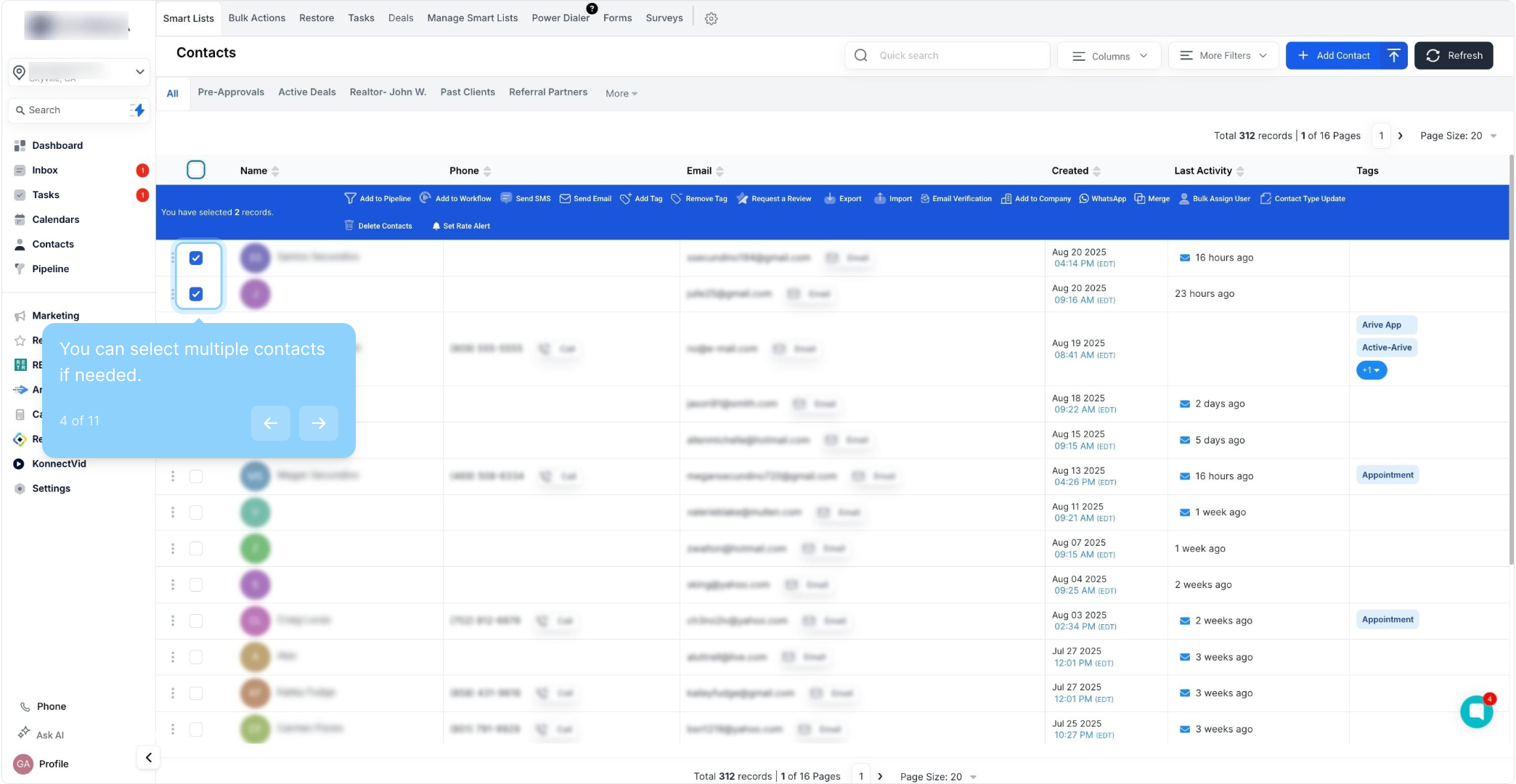Open the Columns dropdown

point(1109,56)
